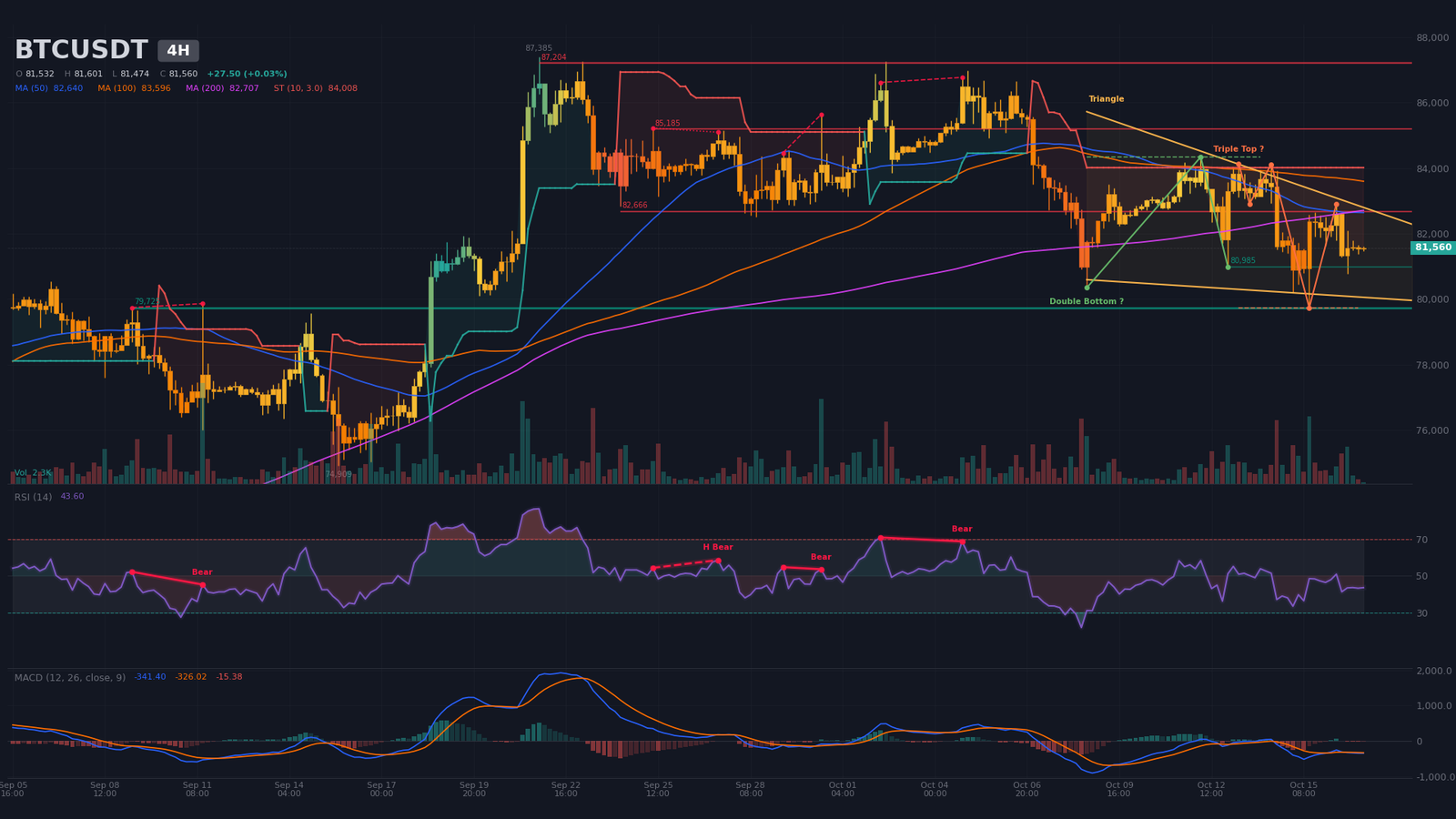Click the 87,385 high price label
Viewport: 1456px width, 819px height.
click(x=539, y=48)
